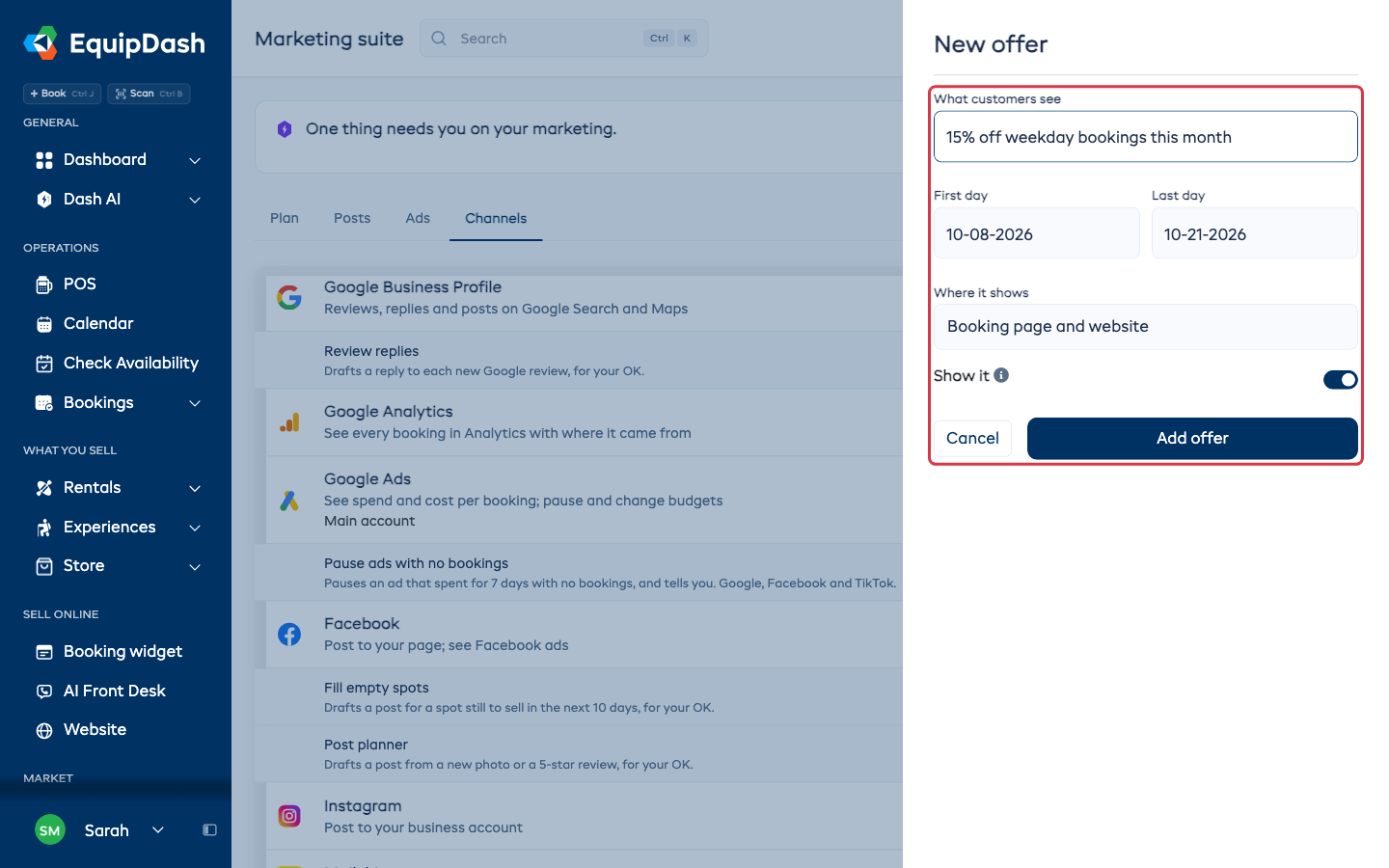The height and width of the screenshot is (868, 1389).
Task: Click the First day date field
Action: point(1037,233)
